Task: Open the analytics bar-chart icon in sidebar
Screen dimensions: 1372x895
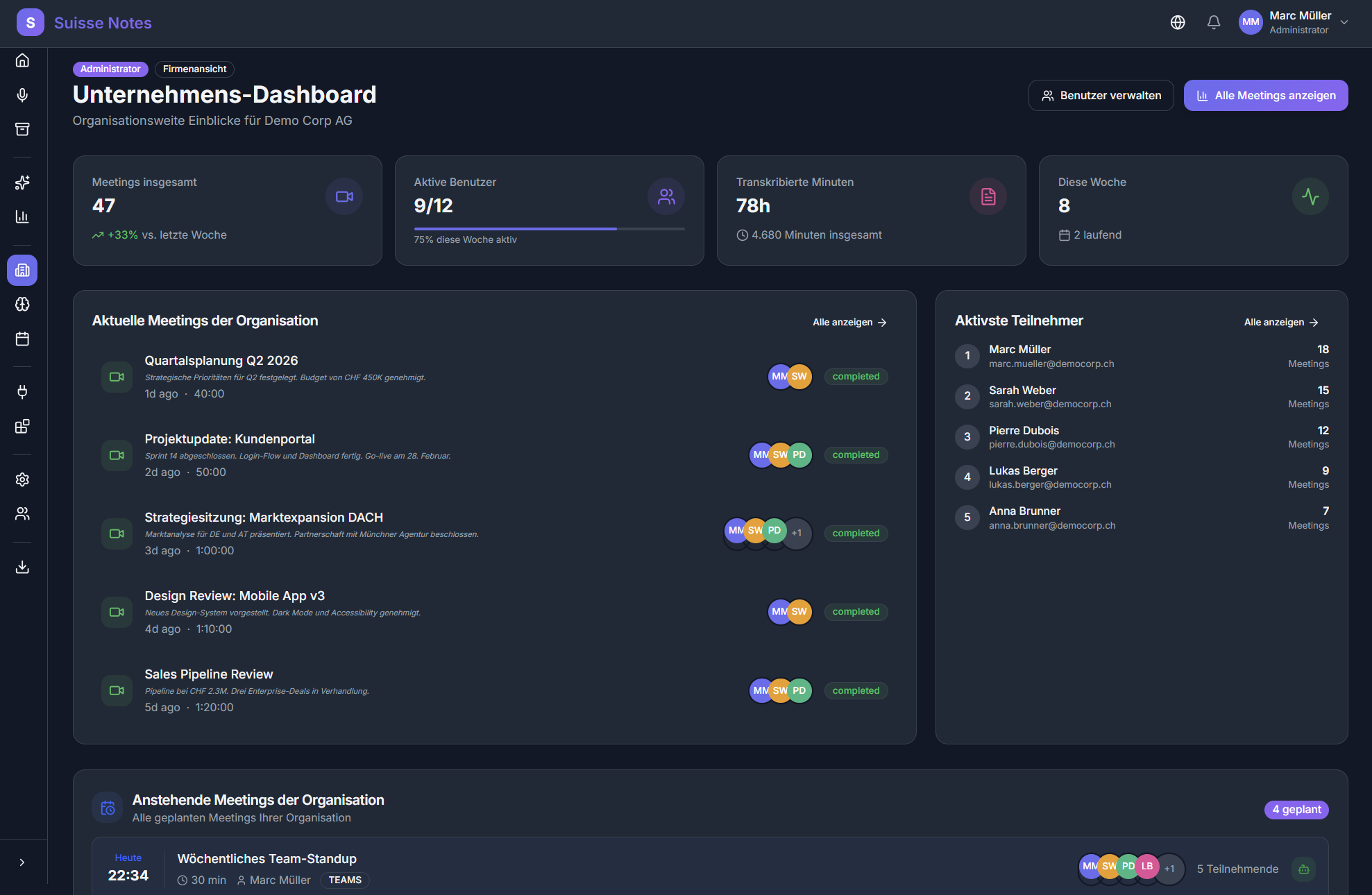Action: pos(22,216)
